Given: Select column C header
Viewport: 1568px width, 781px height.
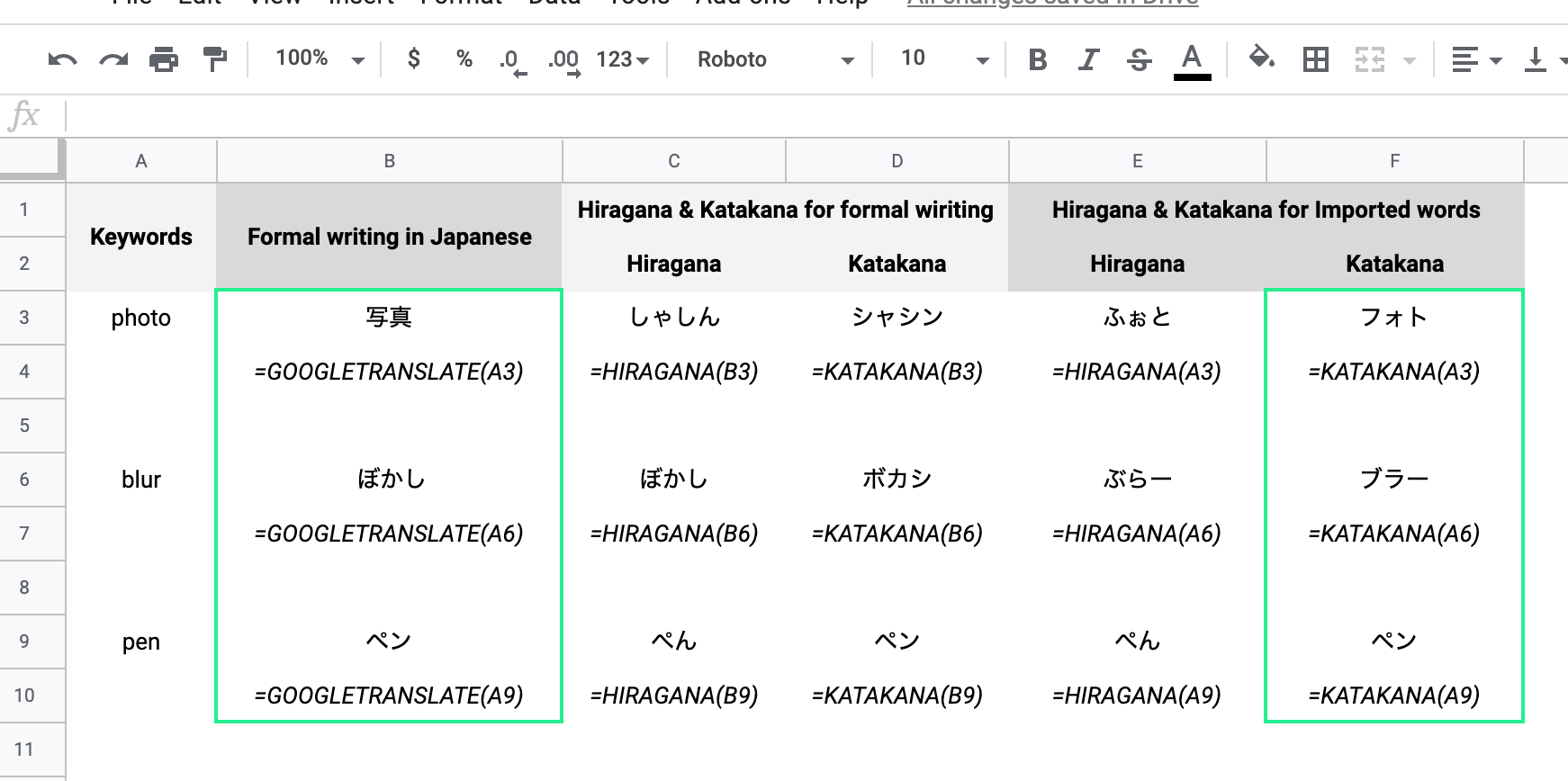Looking at the screenshot, I should coord(674,161).
